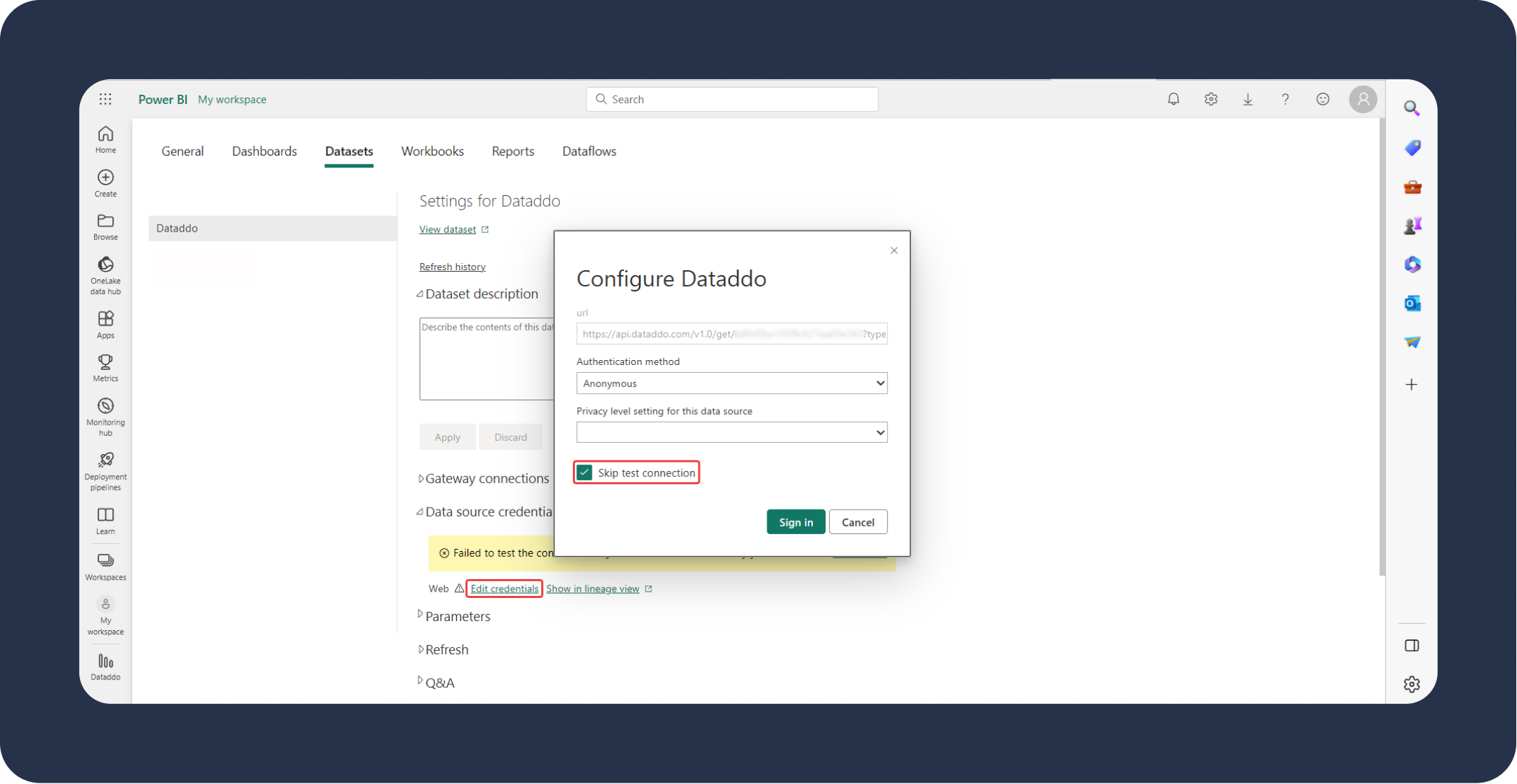The width and height of the screenshot is (1517, 784).
Task: Open the Authentication method dropdown
Action: click(x=731, y=383)
